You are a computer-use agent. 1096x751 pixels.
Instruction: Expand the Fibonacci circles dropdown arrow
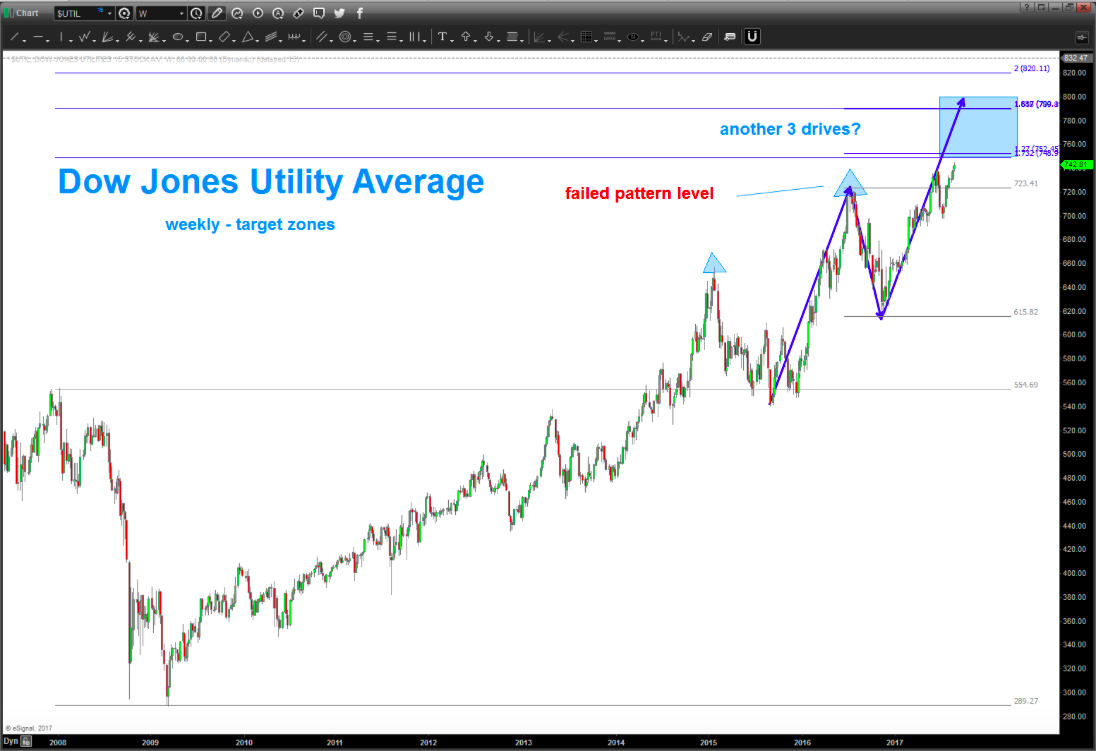click(355, 40)
